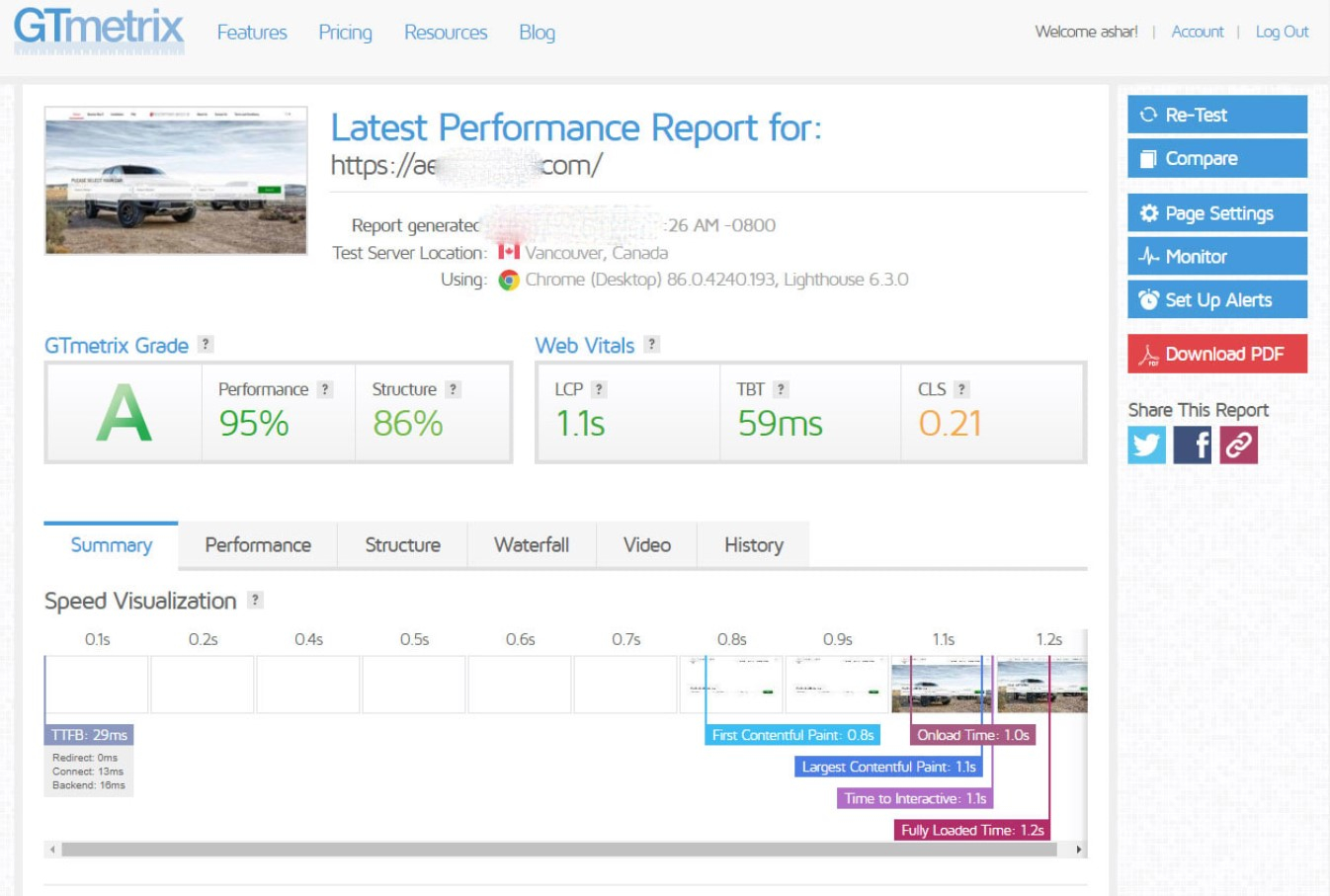This screenshot has height=896, width=1330.
Task: Open the History tab
Action: [753, 545]
